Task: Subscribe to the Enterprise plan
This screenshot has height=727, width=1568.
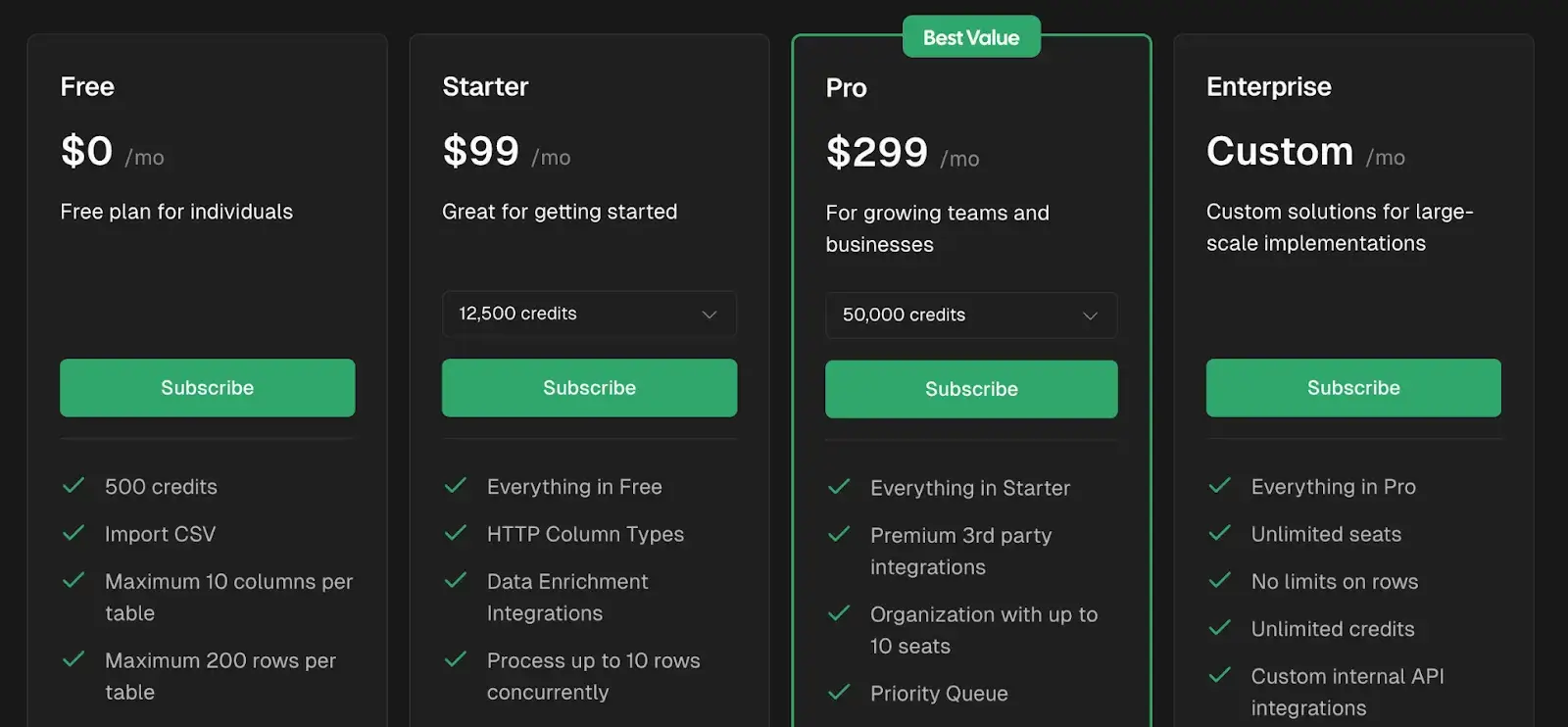Action: tap(1353, 388)
